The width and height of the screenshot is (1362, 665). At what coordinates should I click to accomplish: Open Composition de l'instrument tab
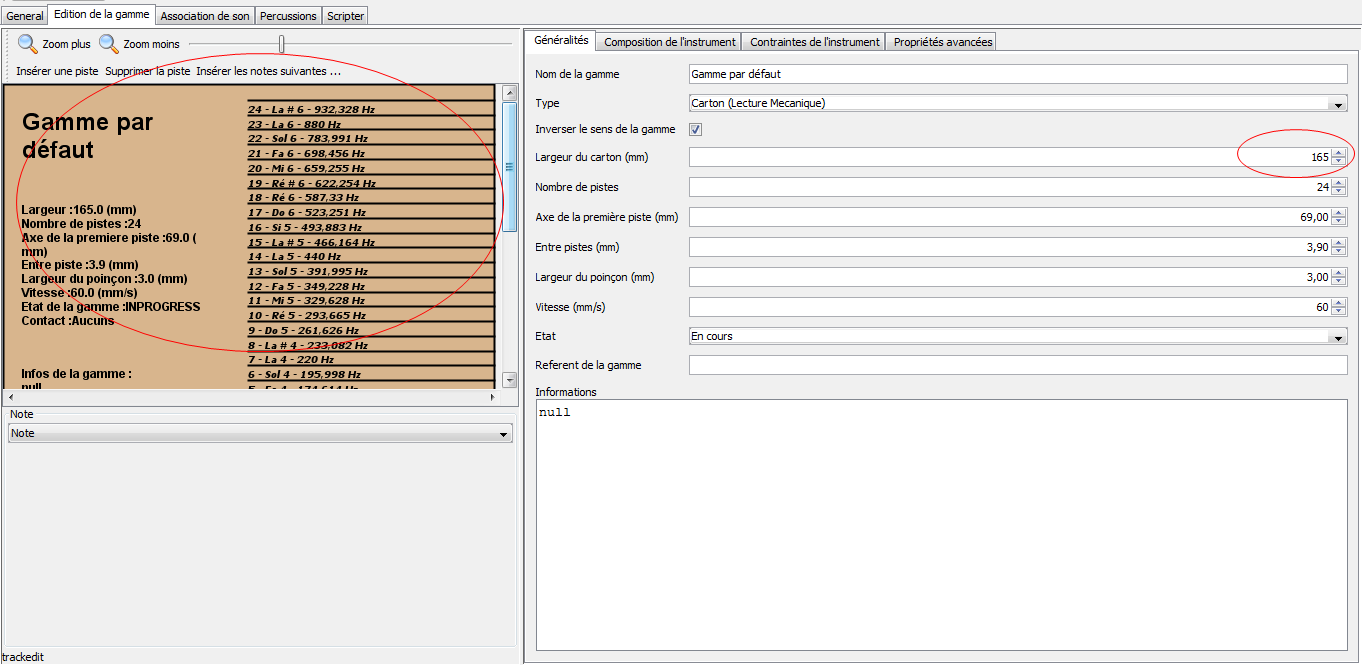pyautogui.click(x=670, y=42)
